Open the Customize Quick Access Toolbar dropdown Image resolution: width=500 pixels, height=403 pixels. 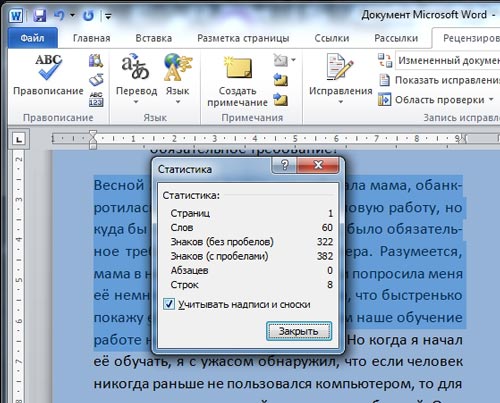click(108, 16)
